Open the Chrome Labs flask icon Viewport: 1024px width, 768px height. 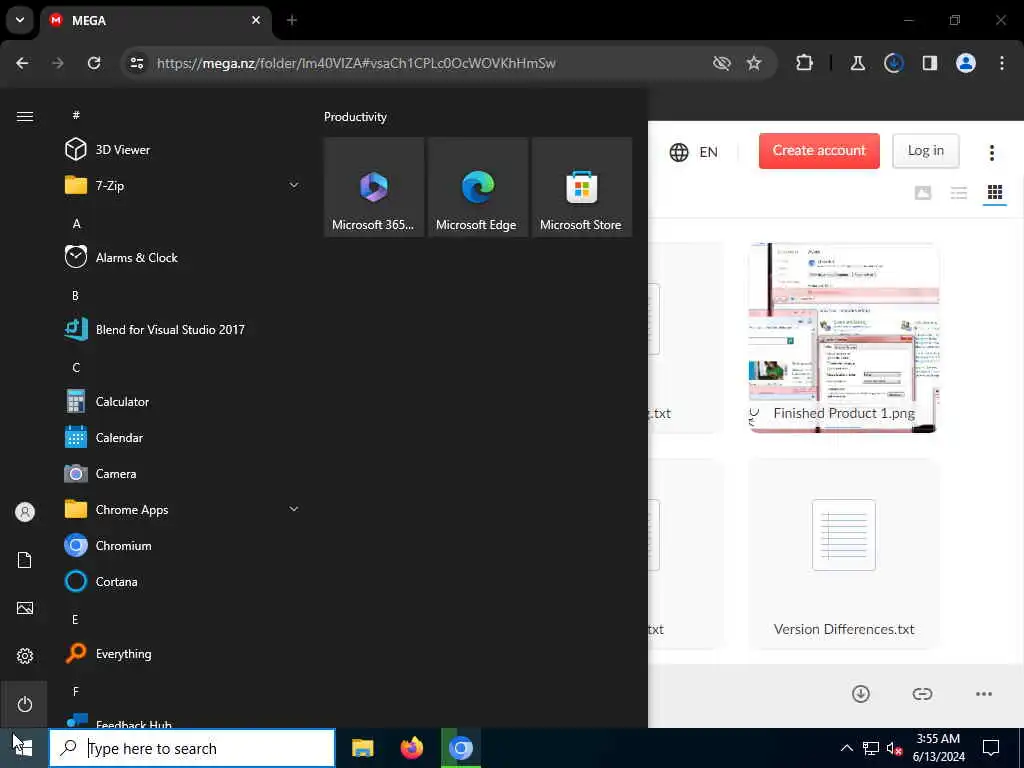[857, 63]
